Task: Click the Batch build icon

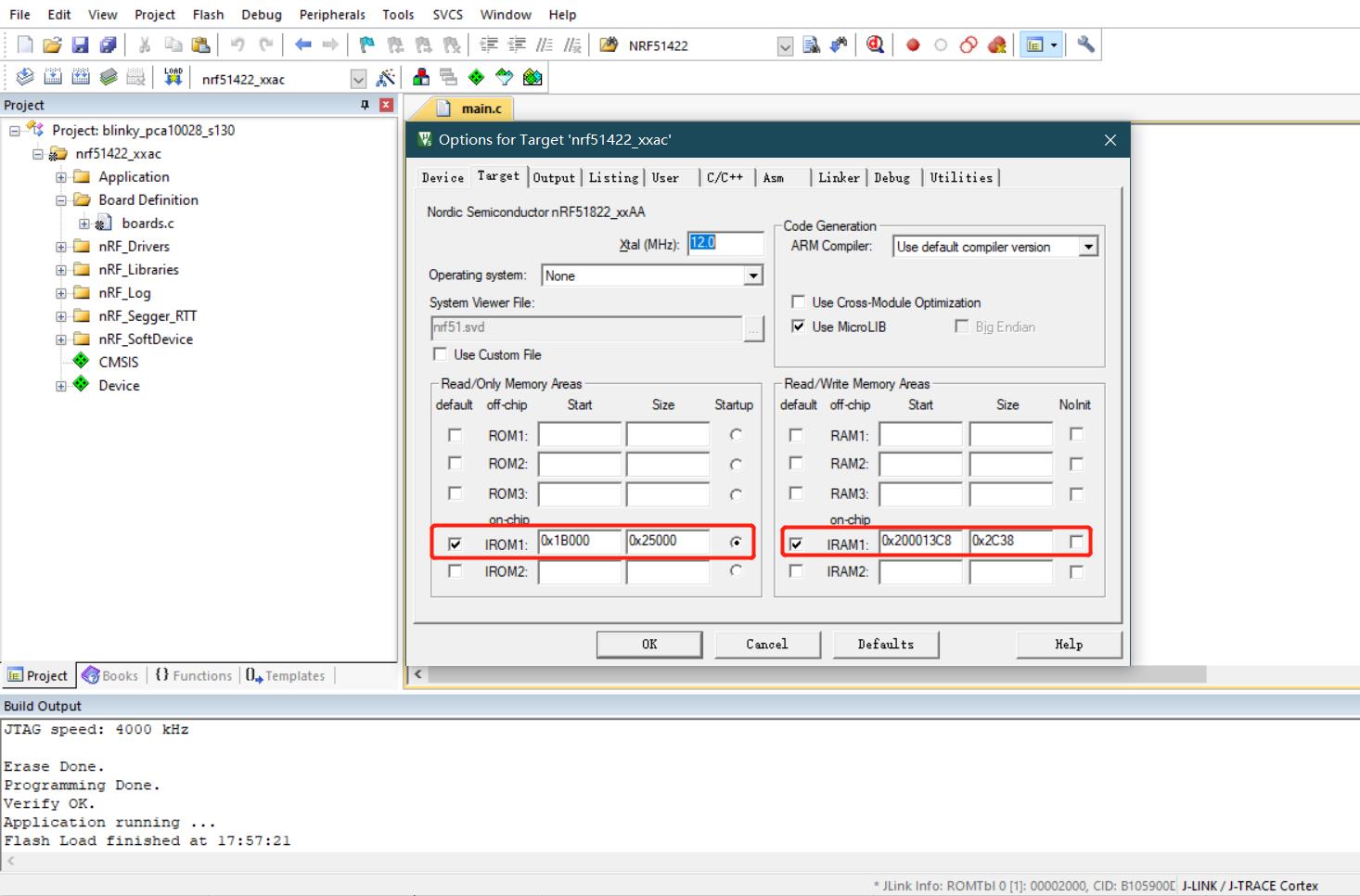Action: tap(109, 77)
